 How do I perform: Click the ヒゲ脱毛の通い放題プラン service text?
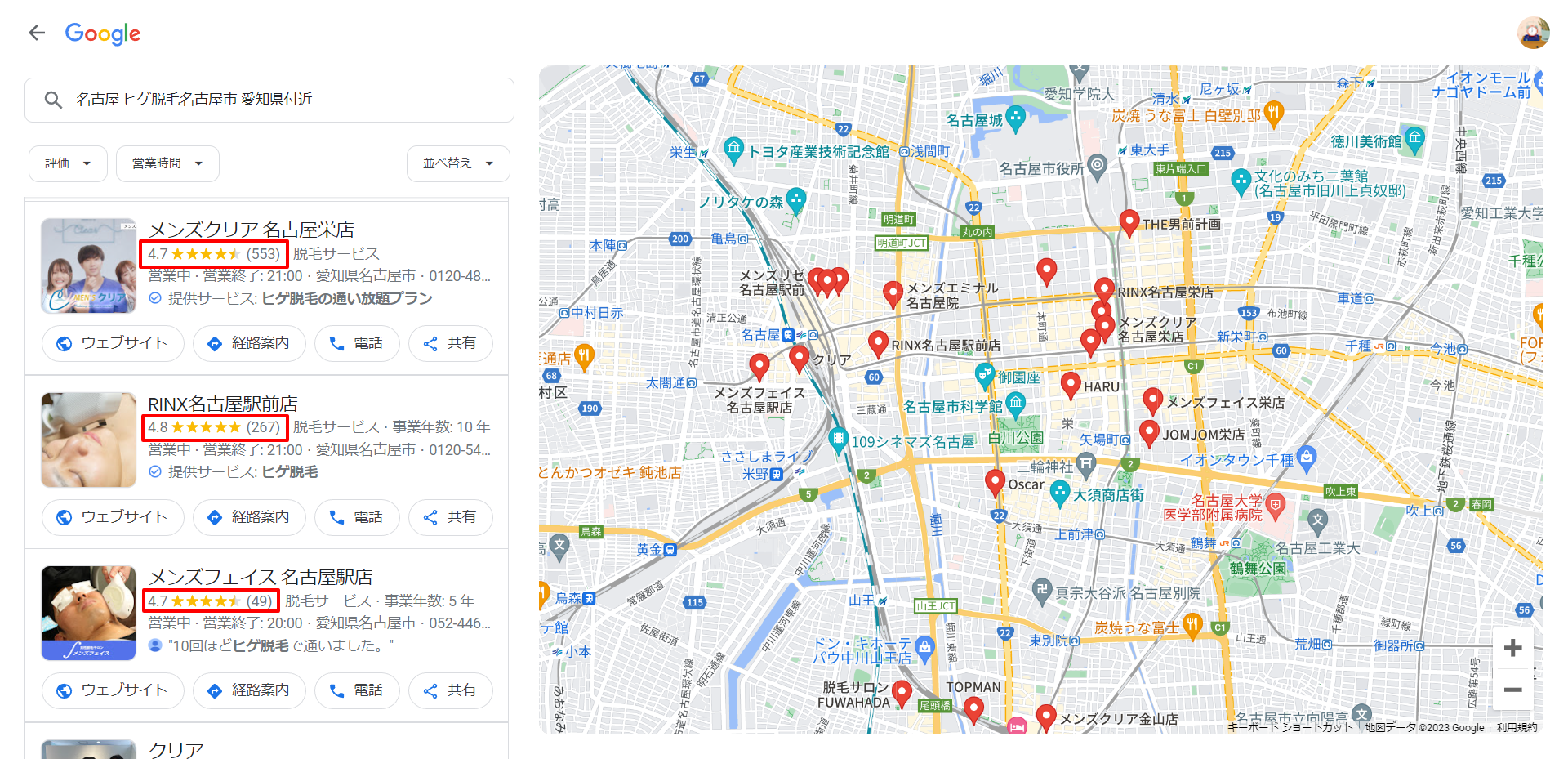347,299
